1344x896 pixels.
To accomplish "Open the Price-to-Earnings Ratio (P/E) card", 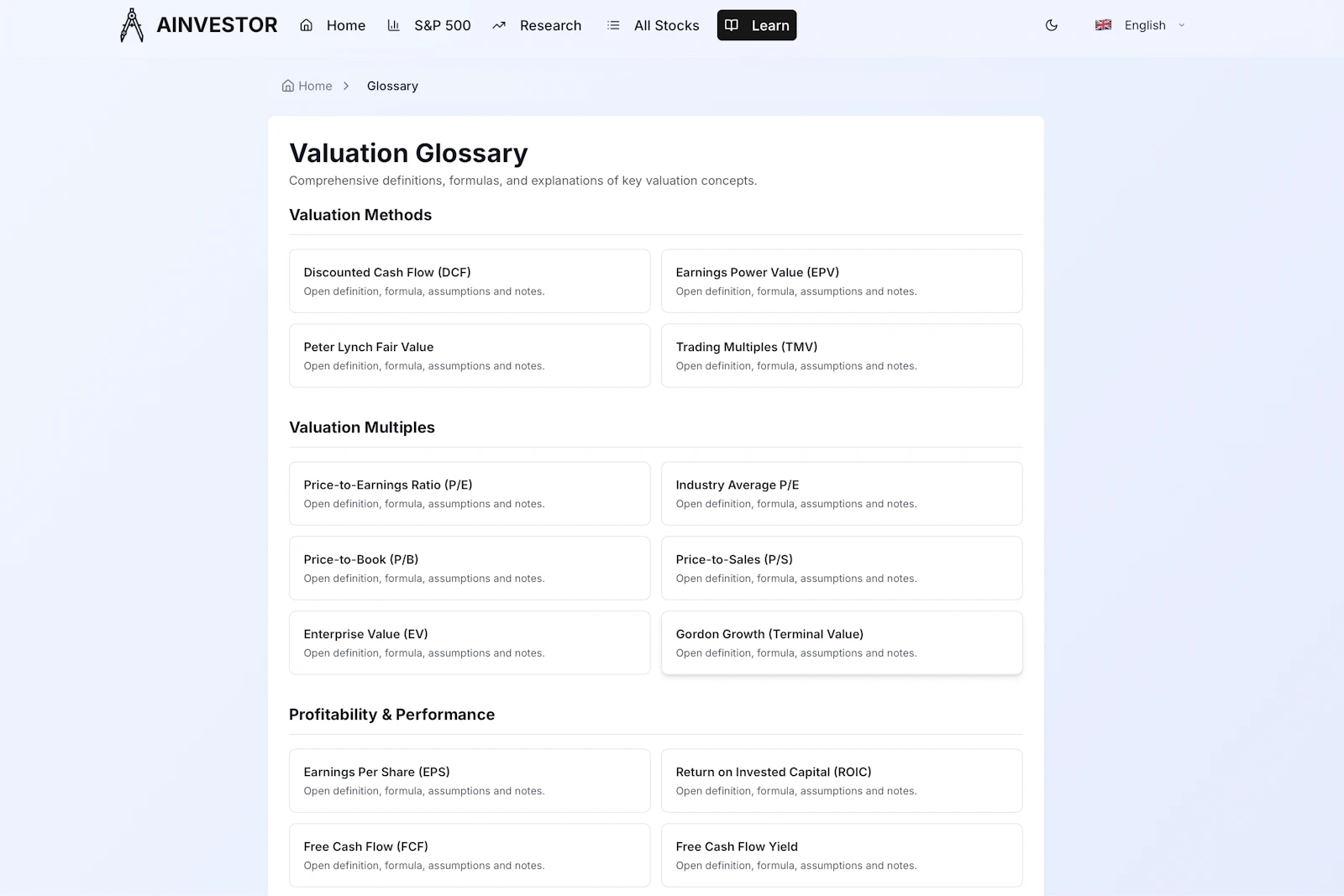I will pyautogui.click(x=470, y=494).
